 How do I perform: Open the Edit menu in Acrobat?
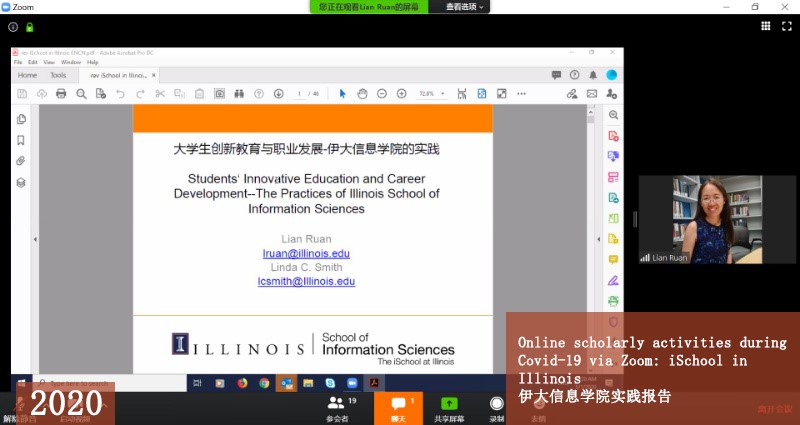pos(33,62)
